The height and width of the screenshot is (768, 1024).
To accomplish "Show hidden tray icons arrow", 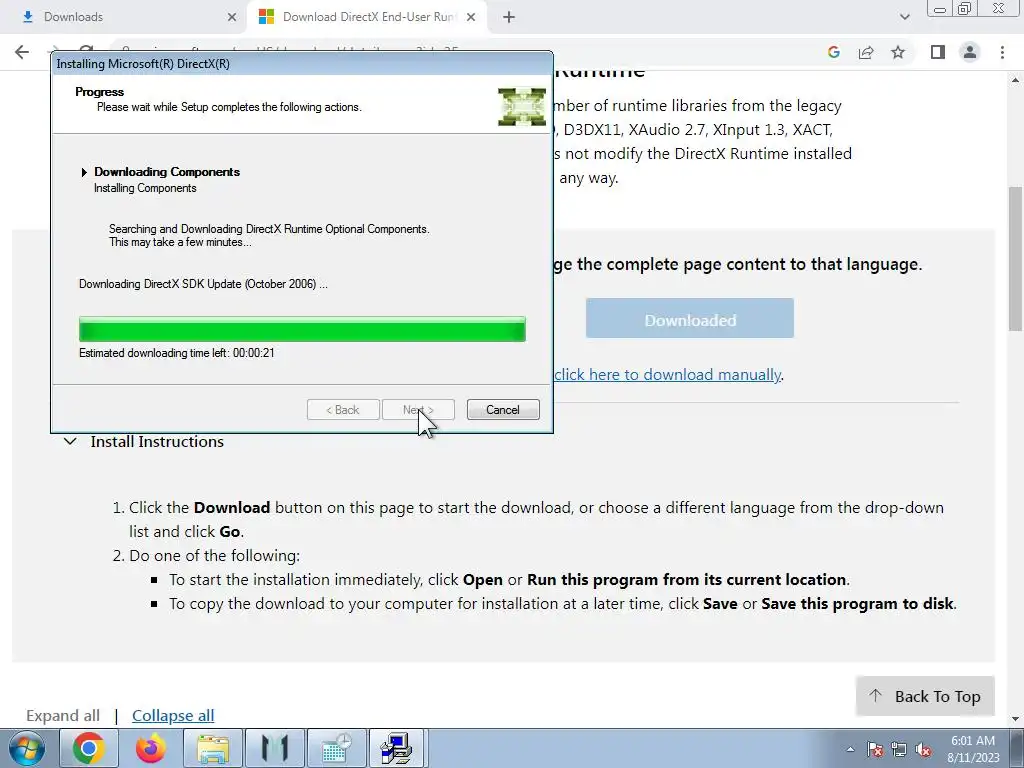I will (850, 750).
